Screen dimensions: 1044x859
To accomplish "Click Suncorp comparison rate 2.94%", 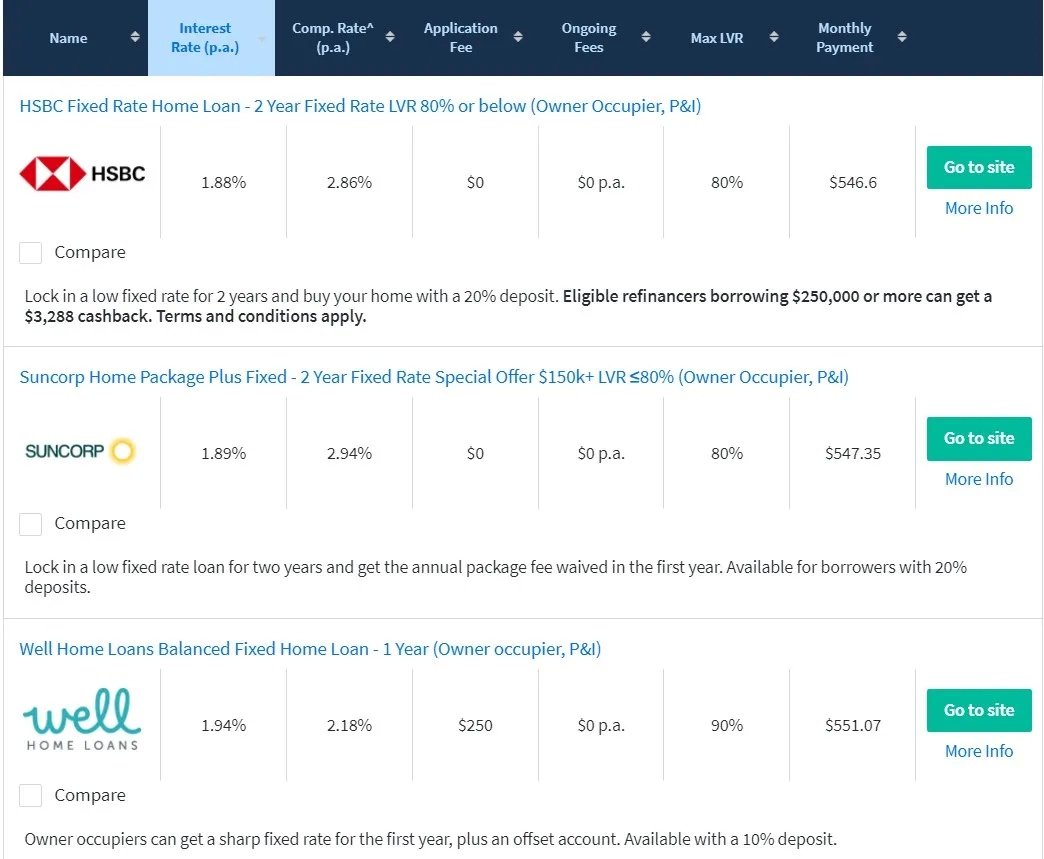I will [x=350, y=453].
